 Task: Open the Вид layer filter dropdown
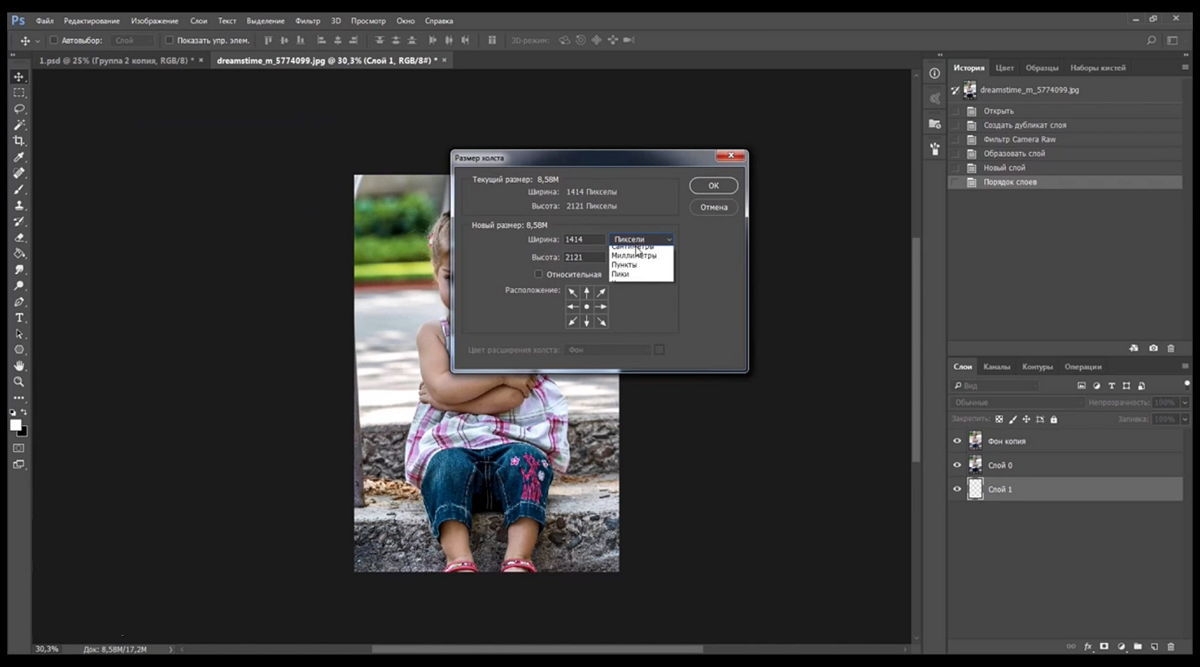point(996,385)
